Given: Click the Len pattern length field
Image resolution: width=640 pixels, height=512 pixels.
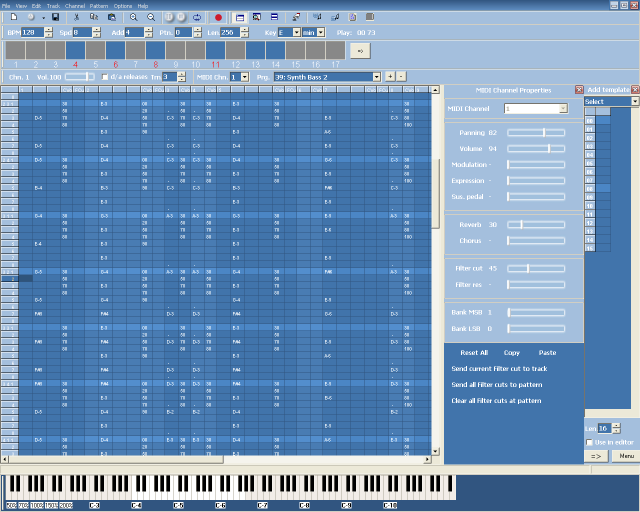Looking at the screenshot, I should click(x=230, y=33).
